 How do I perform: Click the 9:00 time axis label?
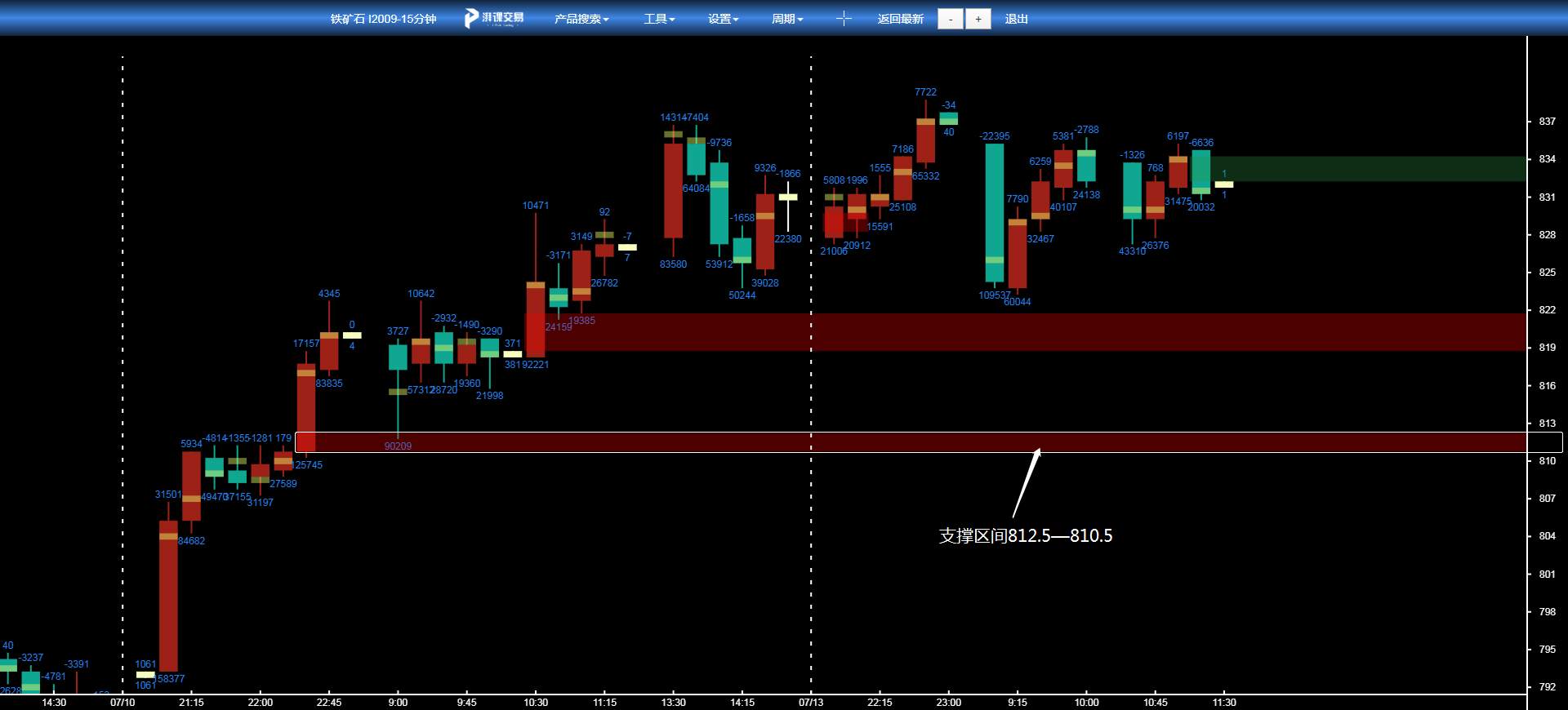398,703
